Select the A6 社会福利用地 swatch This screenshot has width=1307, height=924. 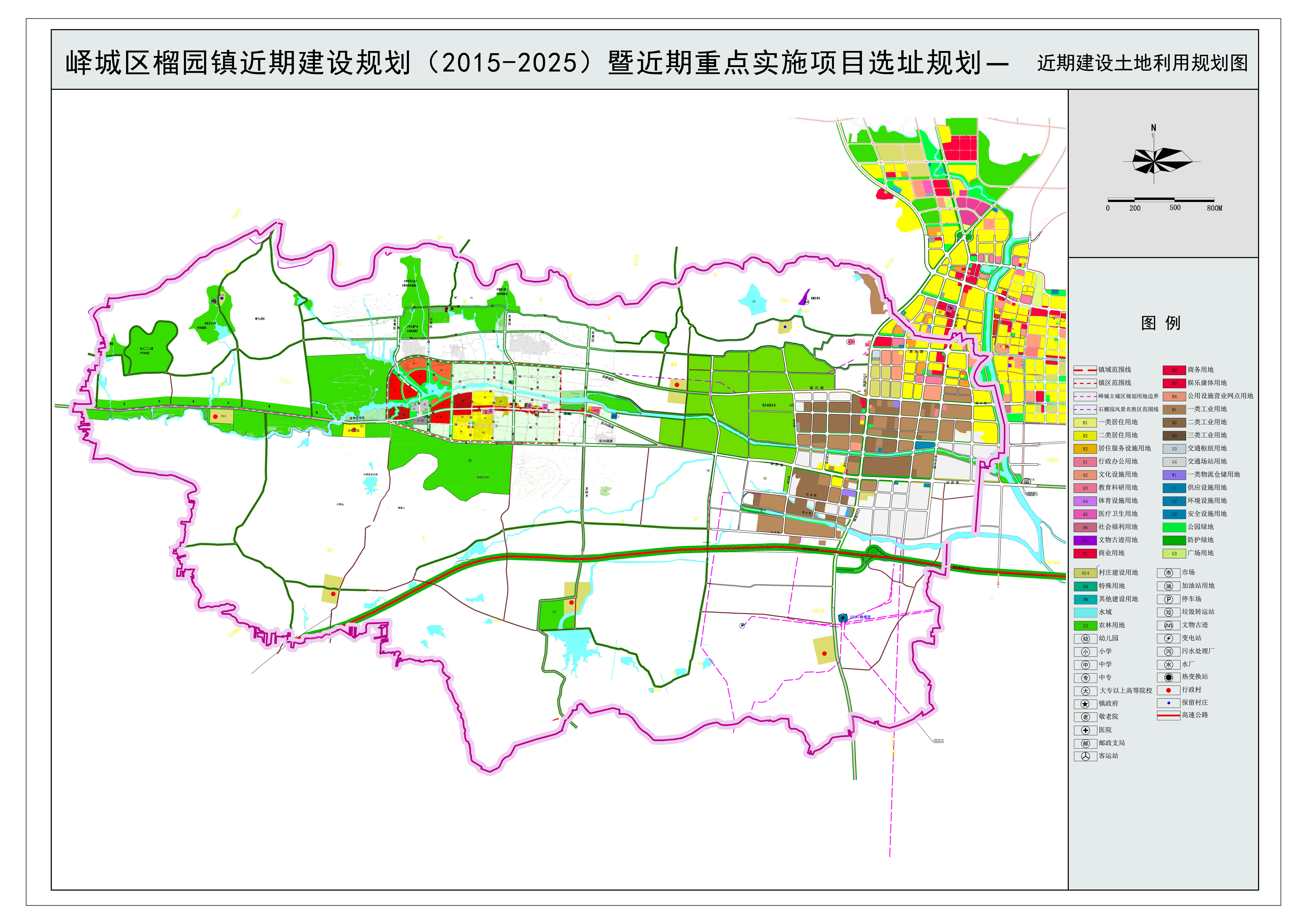(x=1085, y=527)
